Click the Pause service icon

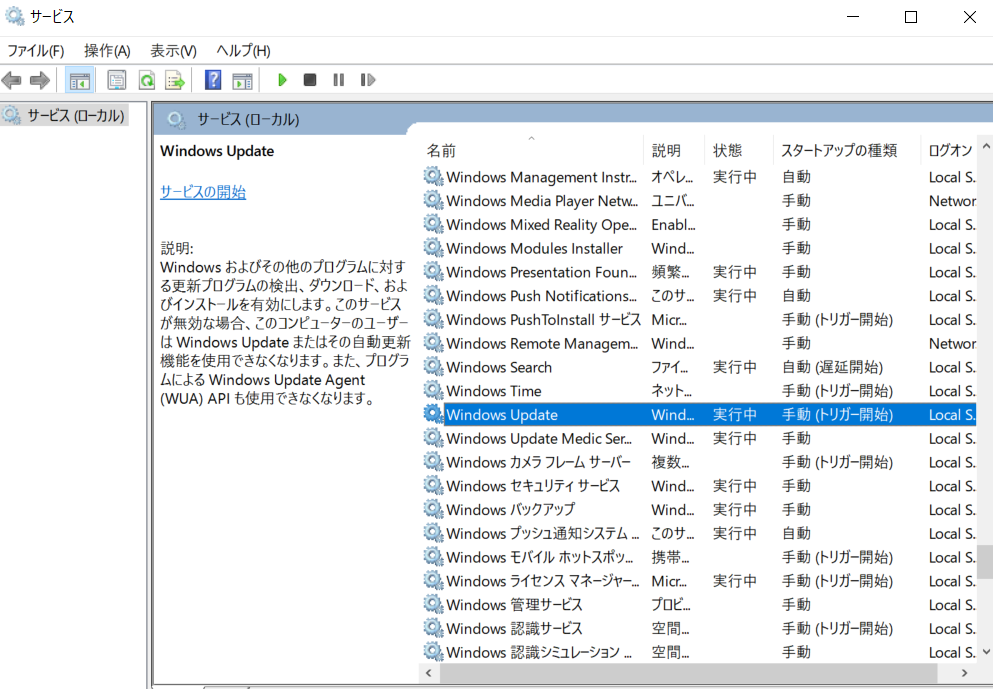339,80
